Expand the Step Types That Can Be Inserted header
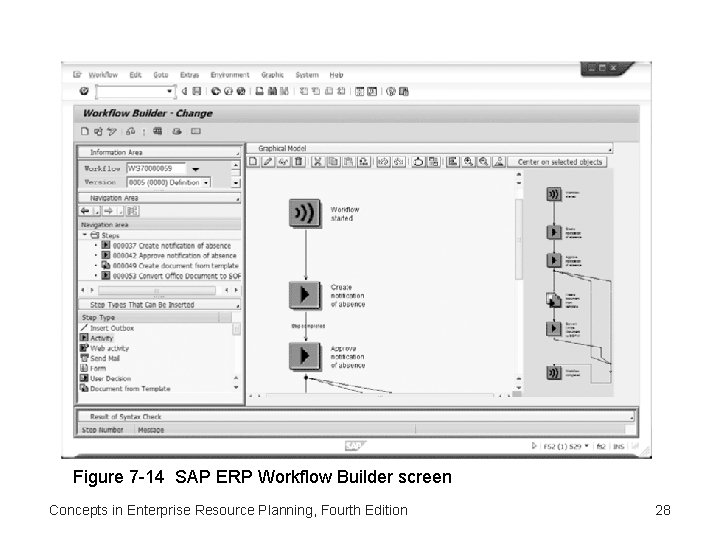 pyautogui.click(x=159, y=305)
